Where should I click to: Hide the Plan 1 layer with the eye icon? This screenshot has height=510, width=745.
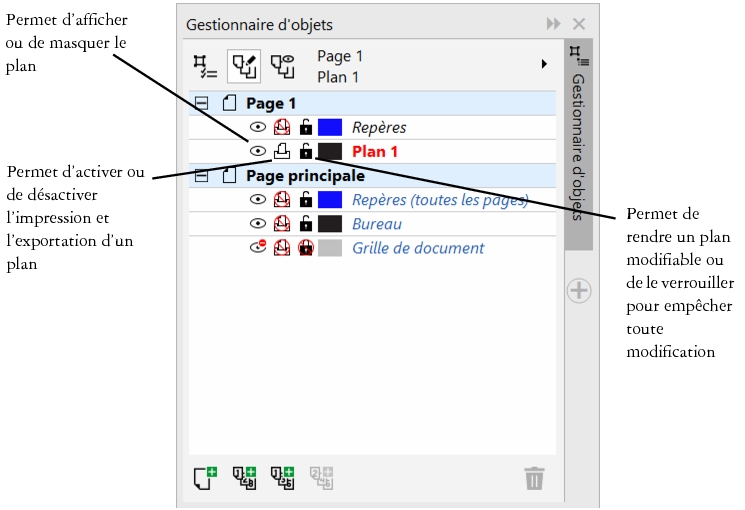(x=258, y=152)
